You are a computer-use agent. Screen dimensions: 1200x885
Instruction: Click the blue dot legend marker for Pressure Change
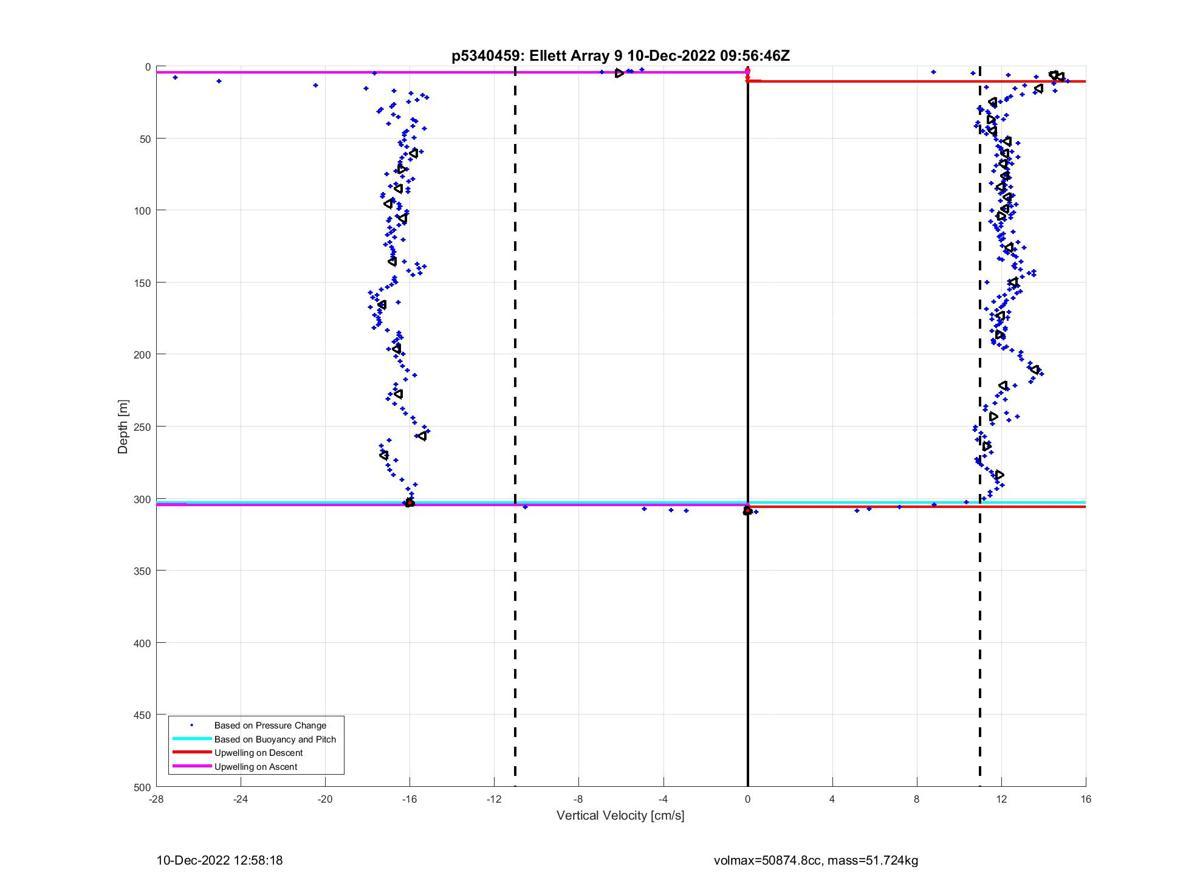191,725
